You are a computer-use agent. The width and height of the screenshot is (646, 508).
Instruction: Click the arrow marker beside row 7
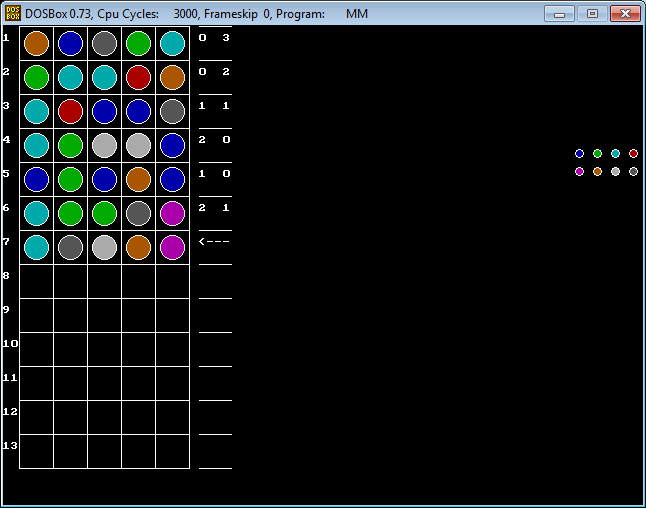pos(214,242)
